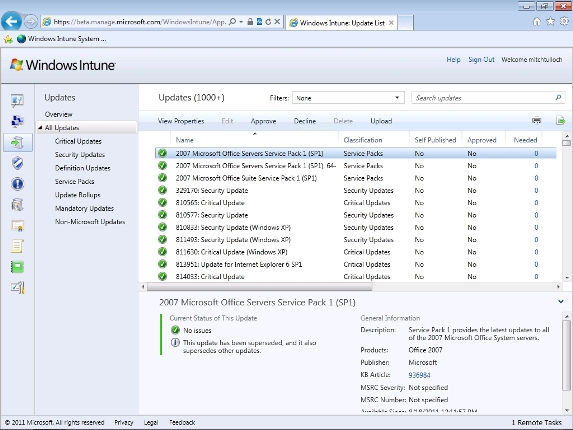Select Update Rollups in tree
Viewport: 573px width, 430px height.
(x=77, y=195)
